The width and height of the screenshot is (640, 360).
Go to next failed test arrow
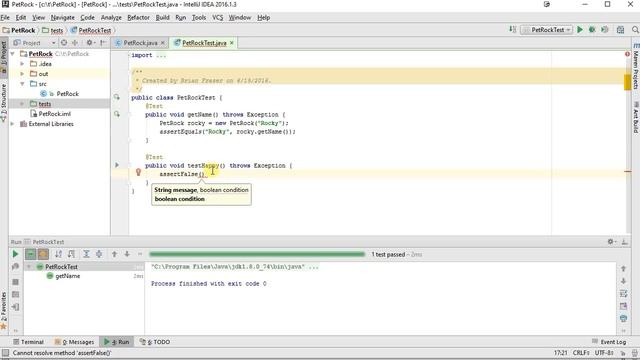[x=127, y=254]
